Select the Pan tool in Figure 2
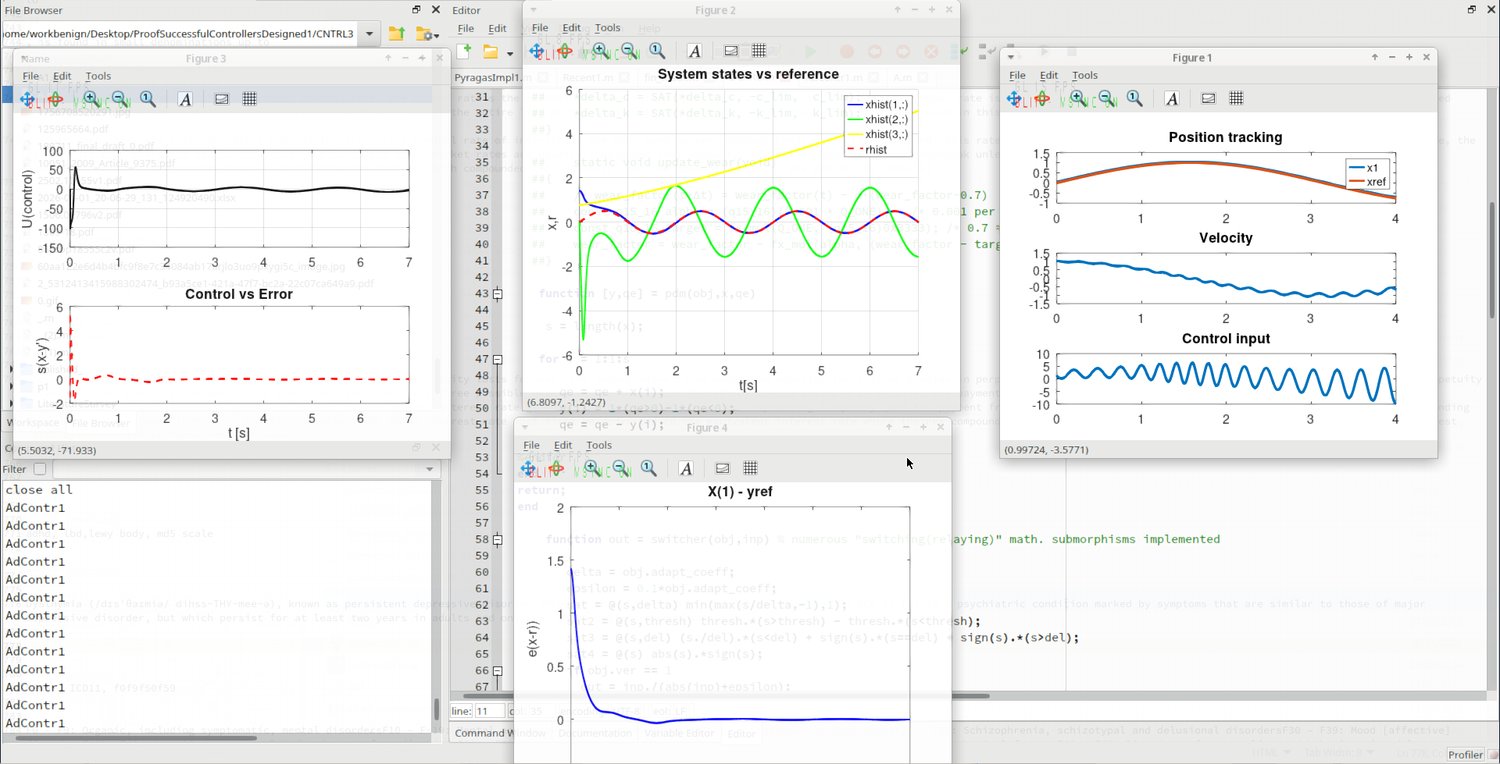Viewport: 1500px width, 764px height. click(536, 51)
